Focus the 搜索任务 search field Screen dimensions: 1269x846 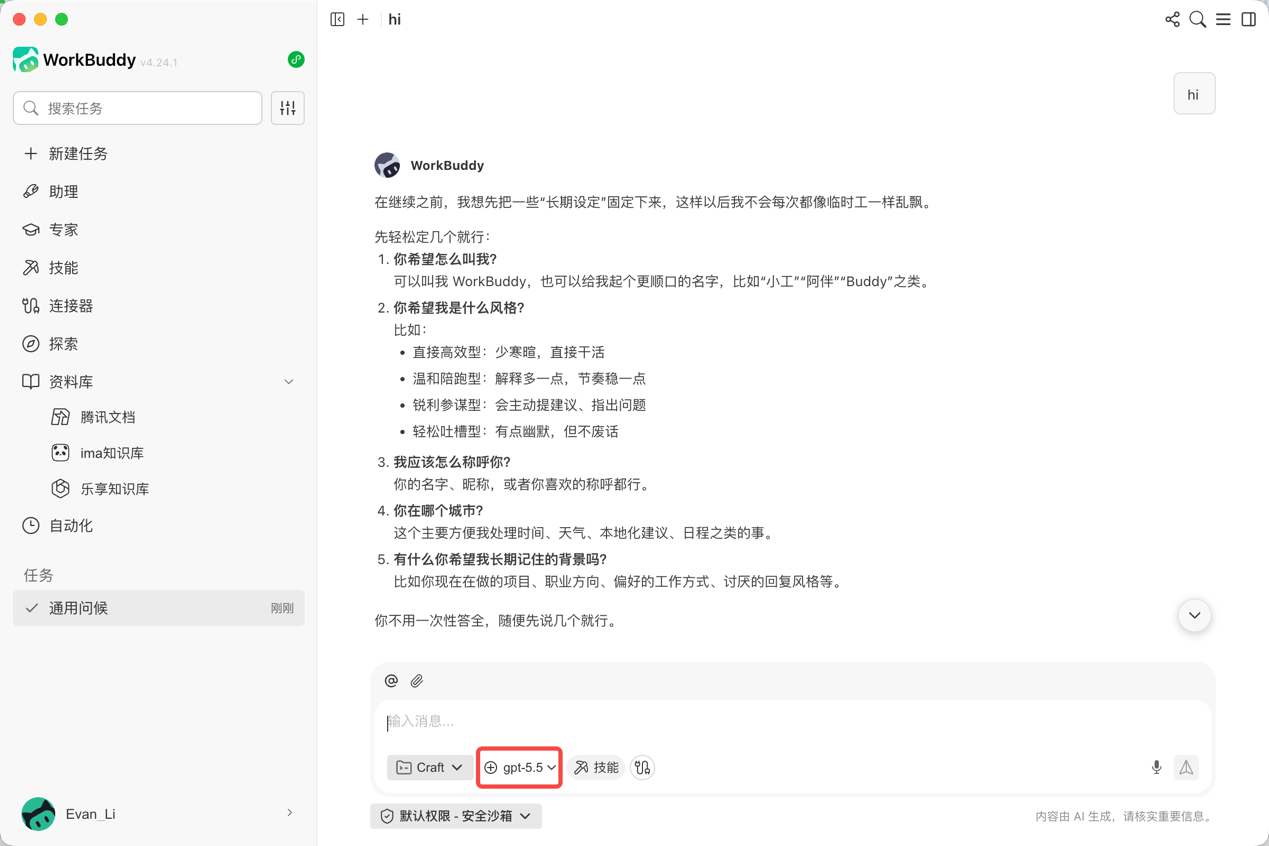coord(138,108)
